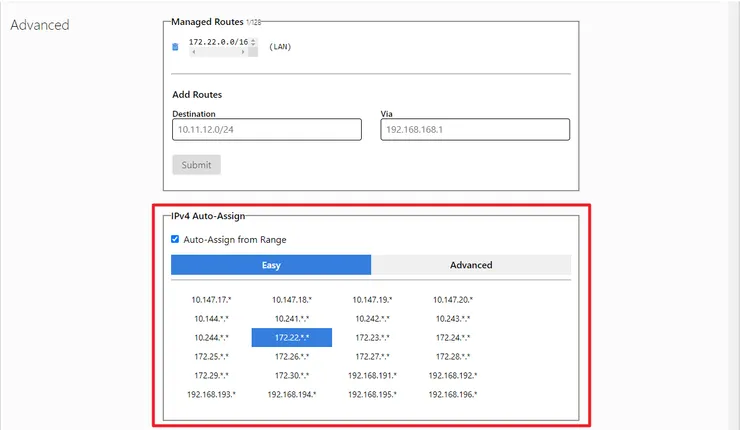Image resolution: width=740 pixels, height=430 pixels.
Task: Pick the 192.168.196.* range
Action: [x=453, y=395]
